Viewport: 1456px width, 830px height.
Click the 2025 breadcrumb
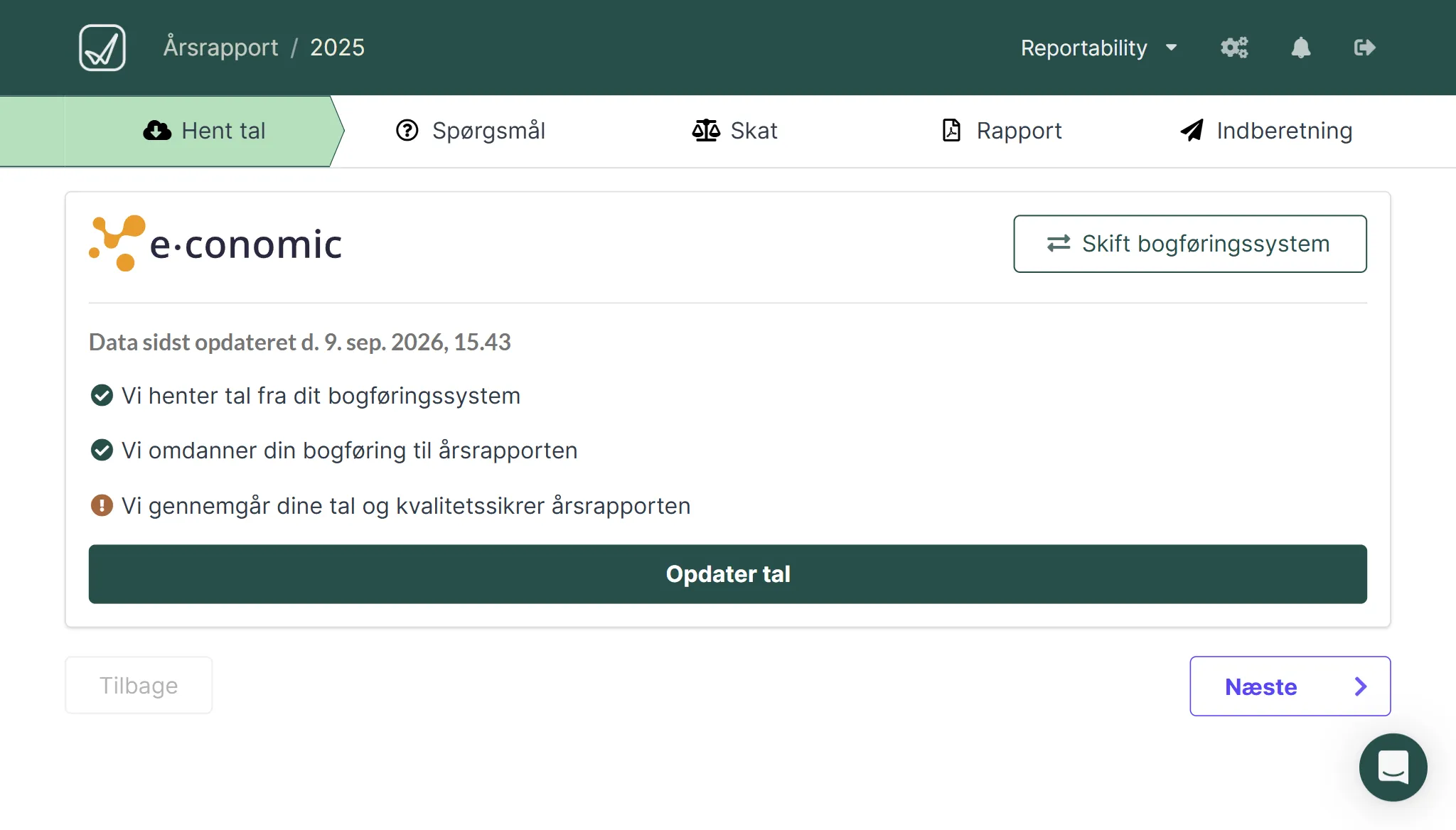click(338, 48)
